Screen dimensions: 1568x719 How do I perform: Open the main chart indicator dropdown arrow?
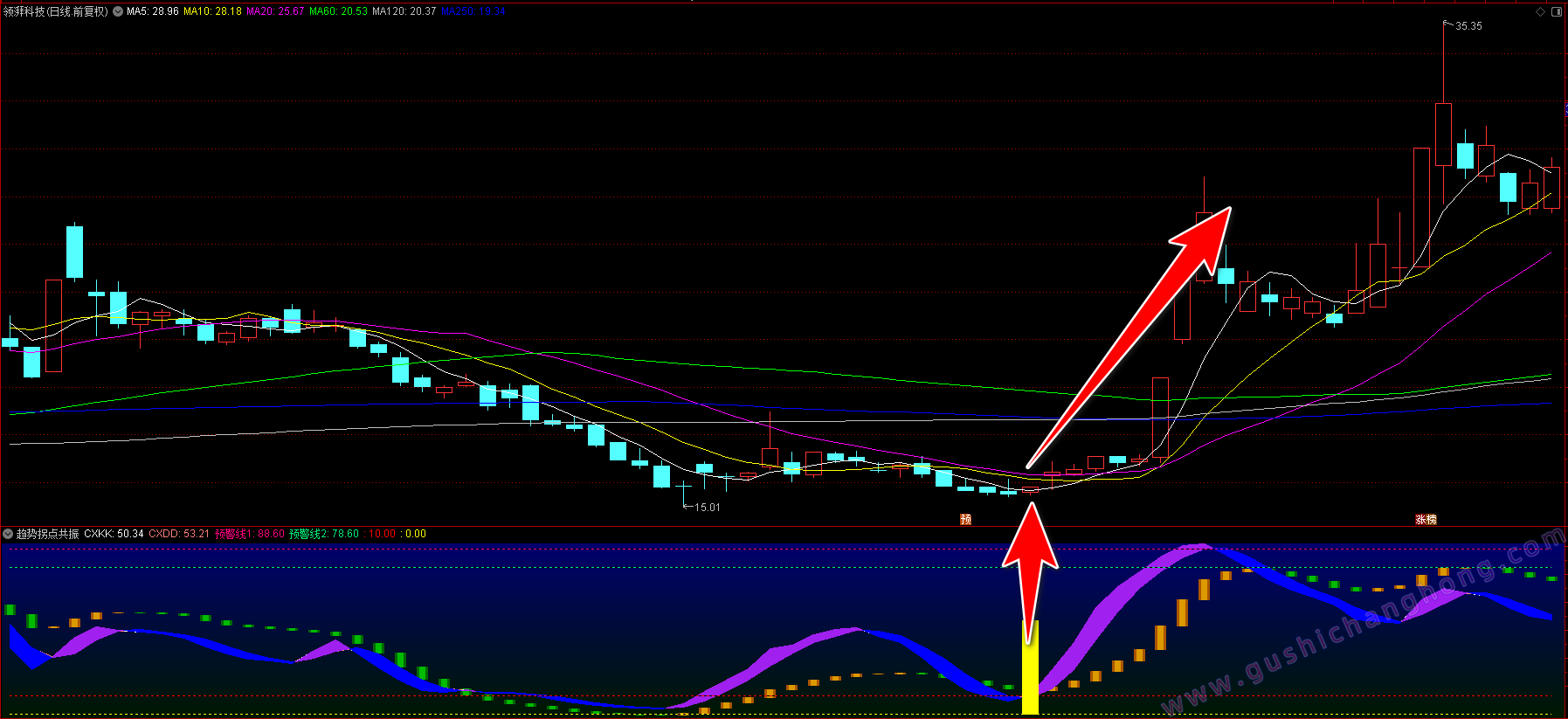[118, 11]
